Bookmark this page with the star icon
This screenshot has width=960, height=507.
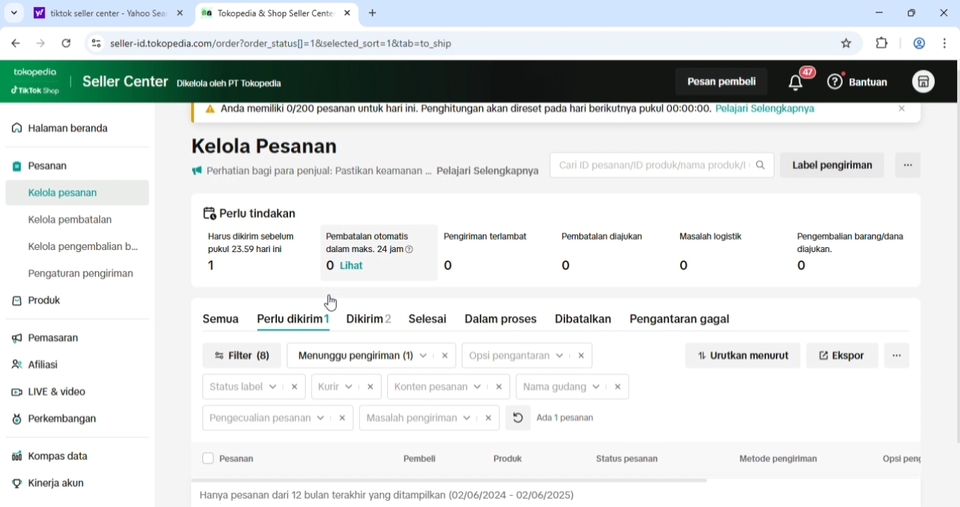846,43
